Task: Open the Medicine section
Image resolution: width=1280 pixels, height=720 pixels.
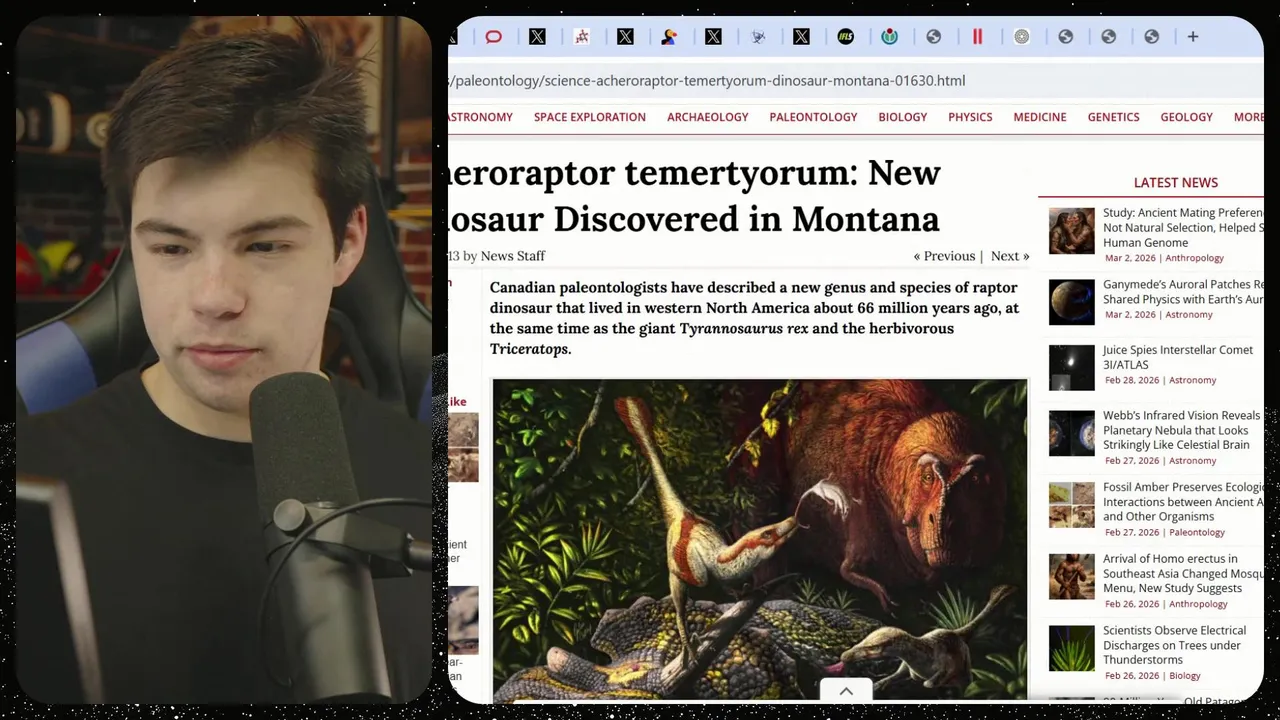Action: [x=1039, y=117]
